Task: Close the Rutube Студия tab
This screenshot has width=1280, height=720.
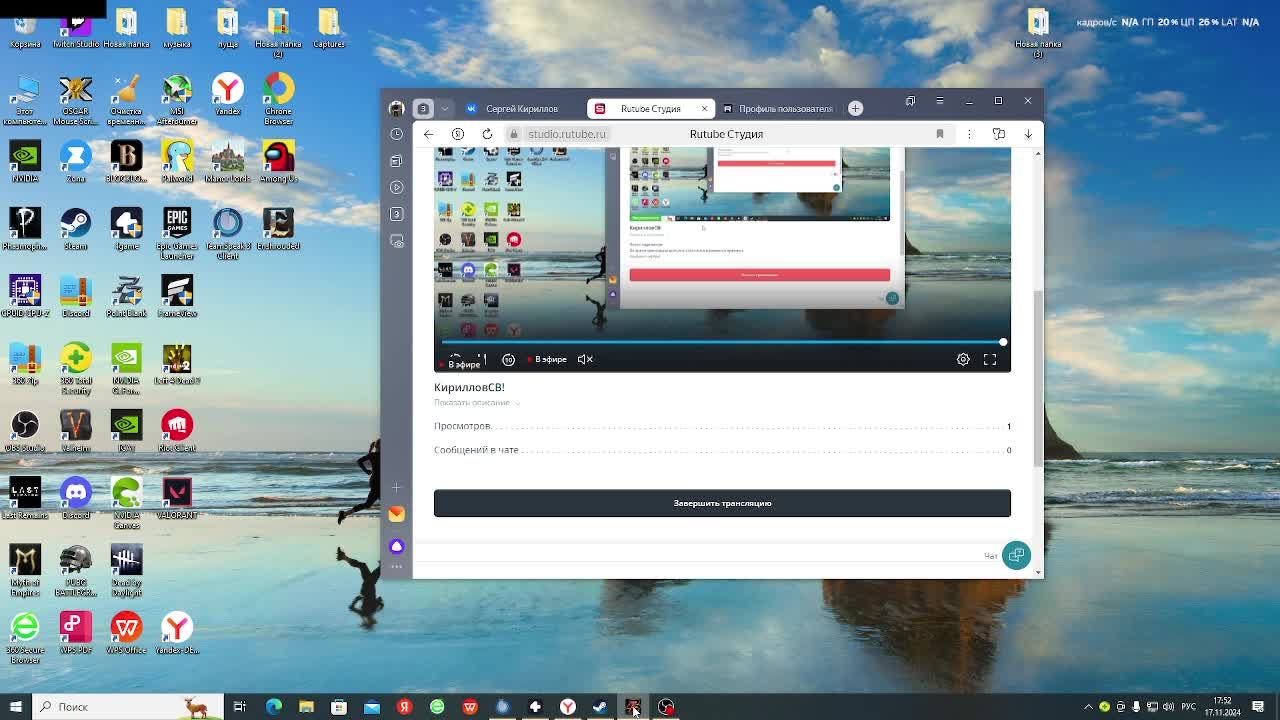Action: [704, 108]
